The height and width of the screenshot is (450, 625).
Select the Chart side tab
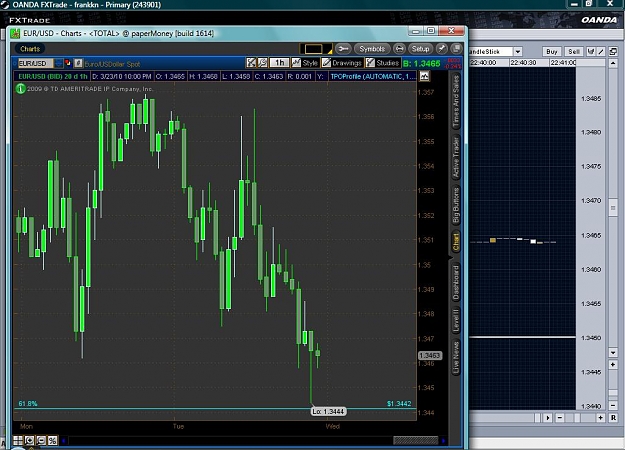(x=456, y=242)
